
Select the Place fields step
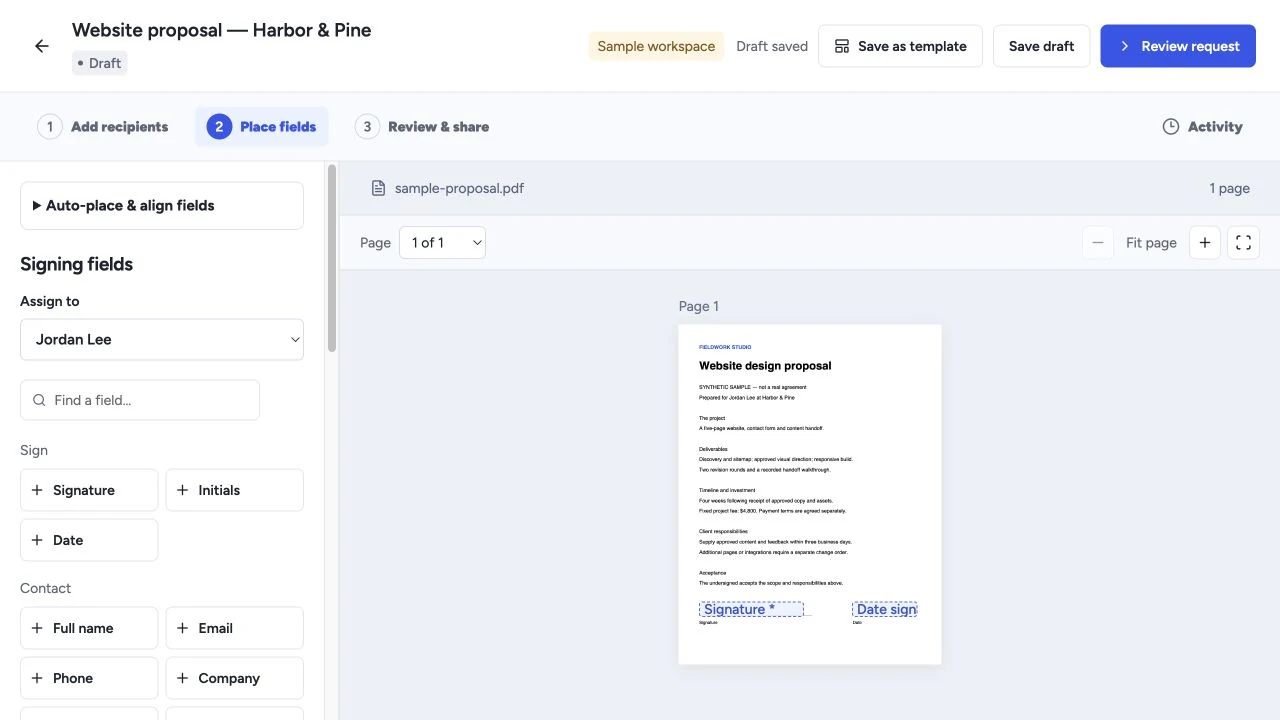click(261, 127)
